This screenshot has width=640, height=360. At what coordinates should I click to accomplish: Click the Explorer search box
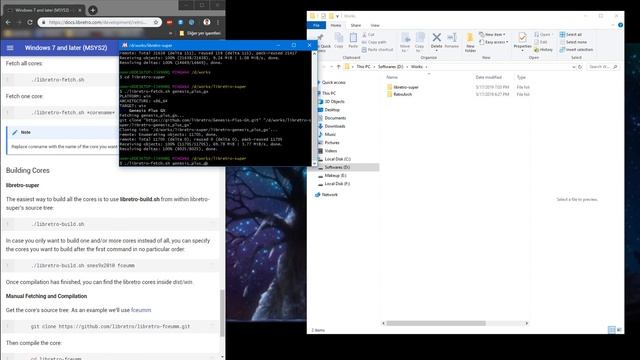pyautogui.click(x=602, y=67)
